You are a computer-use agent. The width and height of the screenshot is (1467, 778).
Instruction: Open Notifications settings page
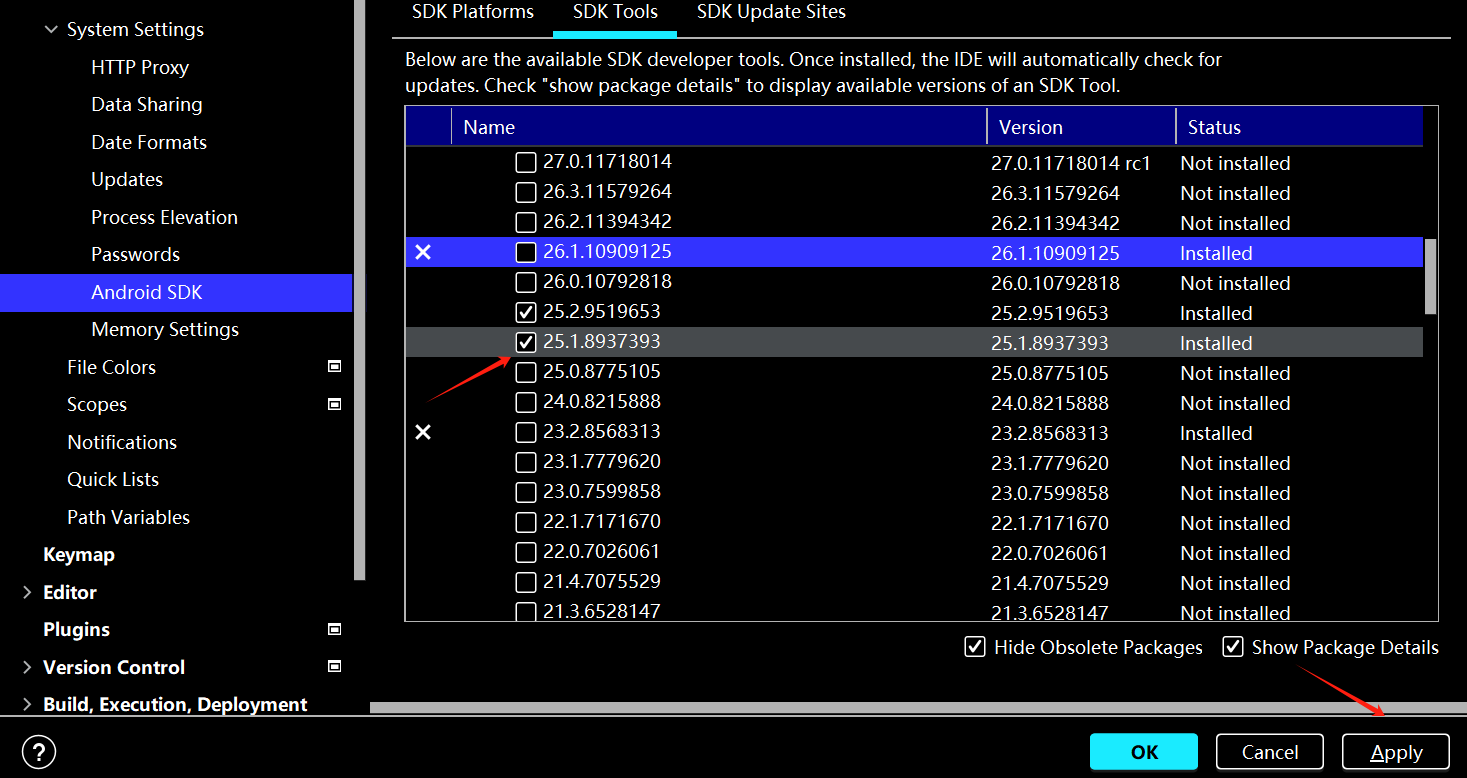pyautogui.click(x=122, y=442)
